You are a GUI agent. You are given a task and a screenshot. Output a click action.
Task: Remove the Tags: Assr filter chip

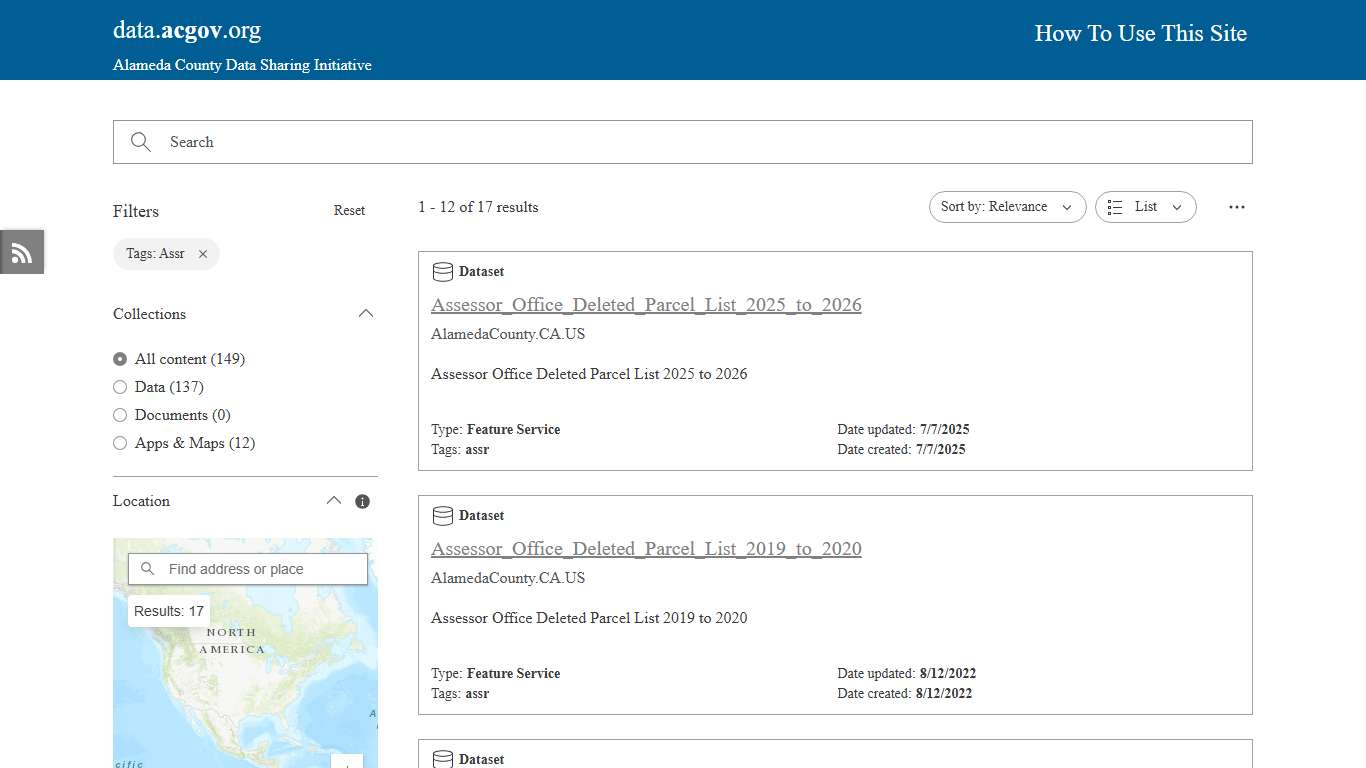point(202,254)
